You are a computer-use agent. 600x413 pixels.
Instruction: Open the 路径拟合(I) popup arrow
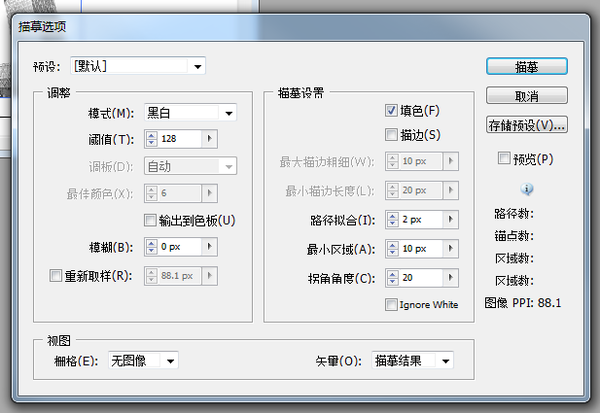click(x=450, y=220)
